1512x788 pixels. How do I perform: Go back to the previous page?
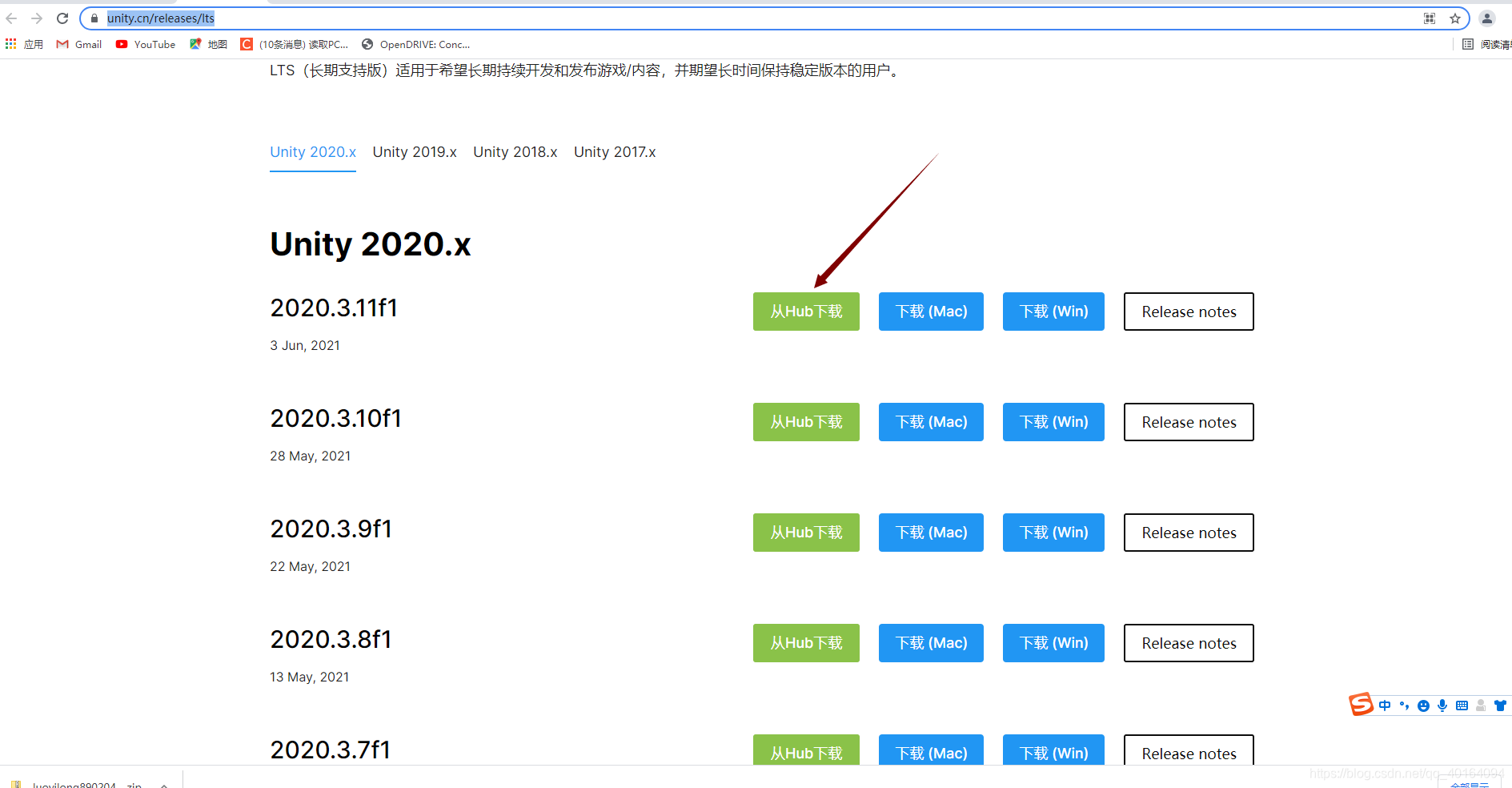[x=11, y=18]
